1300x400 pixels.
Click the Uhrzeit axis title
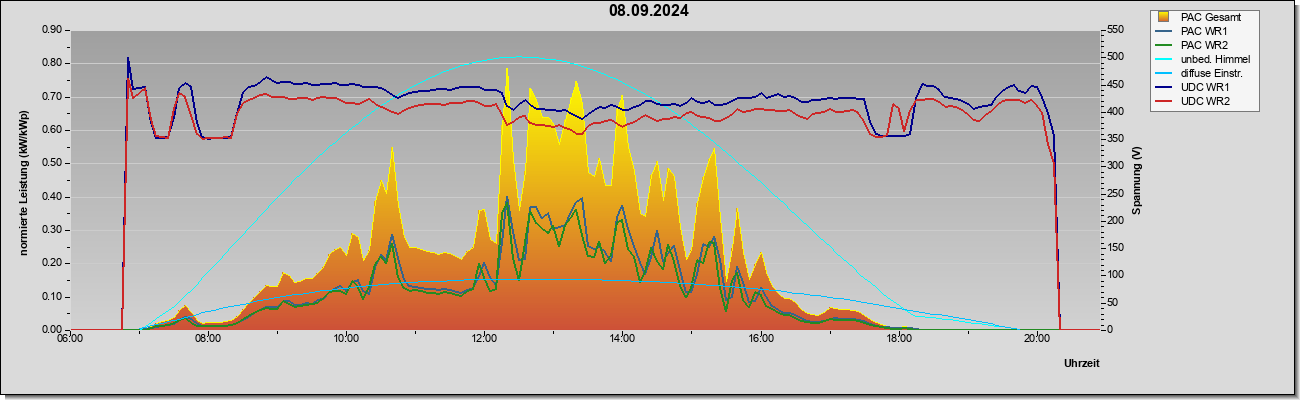[x=1081, y=364]
